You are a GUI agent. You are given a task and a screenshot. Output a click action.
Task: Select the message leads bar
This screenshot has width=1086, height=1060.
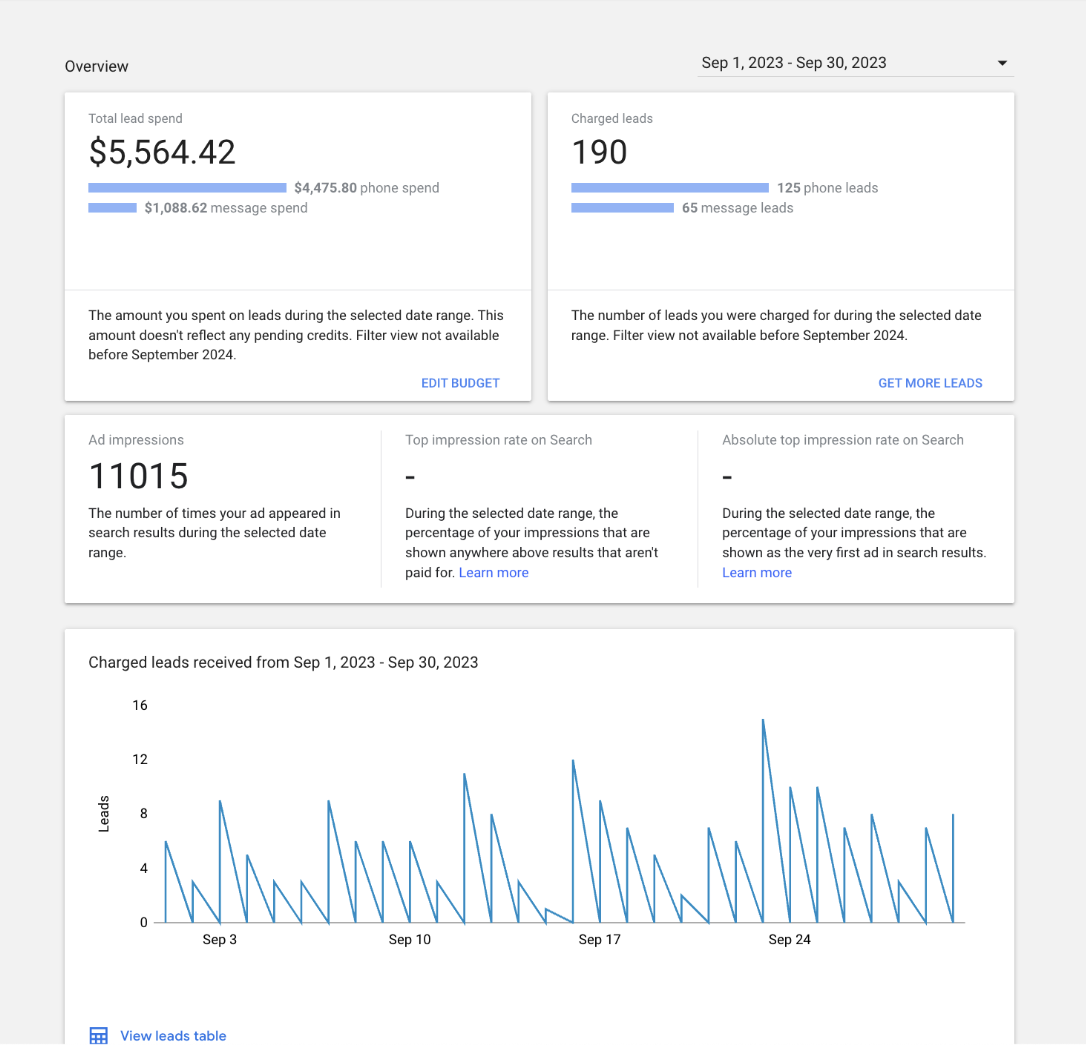622,208
